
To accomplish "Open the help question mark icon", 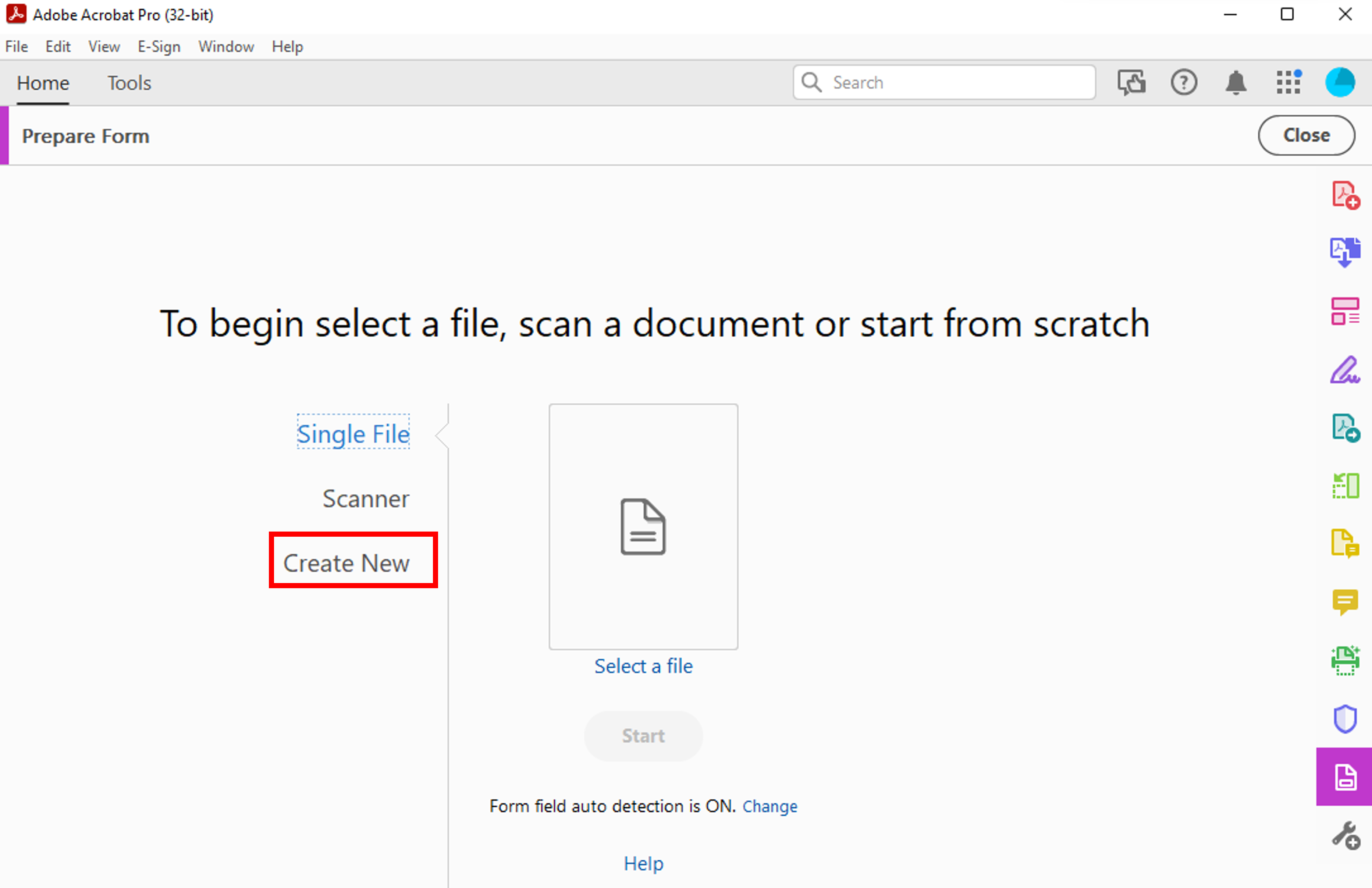I will tap(1184, 82).
